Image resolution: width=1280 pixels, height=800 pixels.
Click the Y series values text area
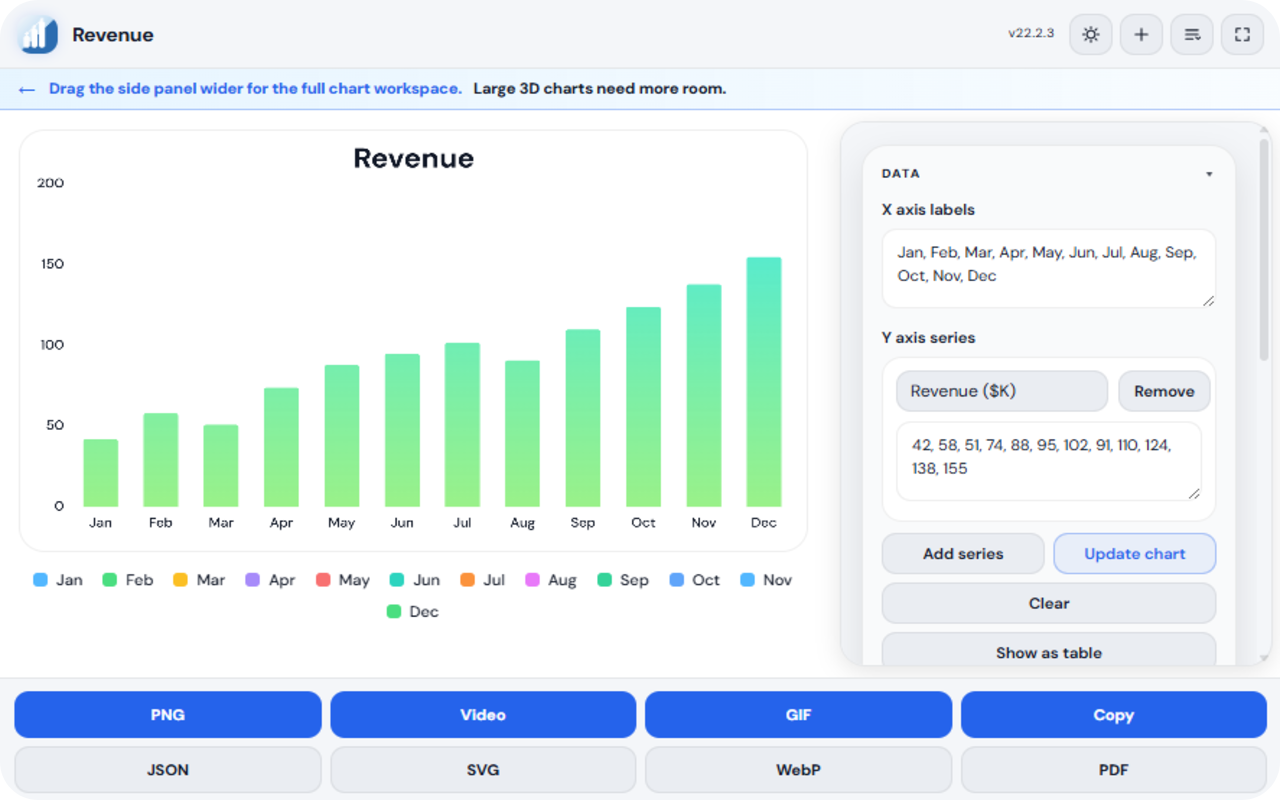click(x=1049, y=461)
